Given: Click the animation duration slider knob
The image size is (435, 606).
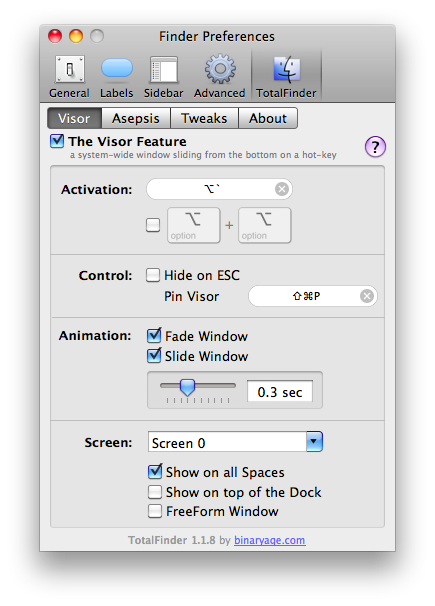Looking at the screenshot, I should (x=188, y=387).
